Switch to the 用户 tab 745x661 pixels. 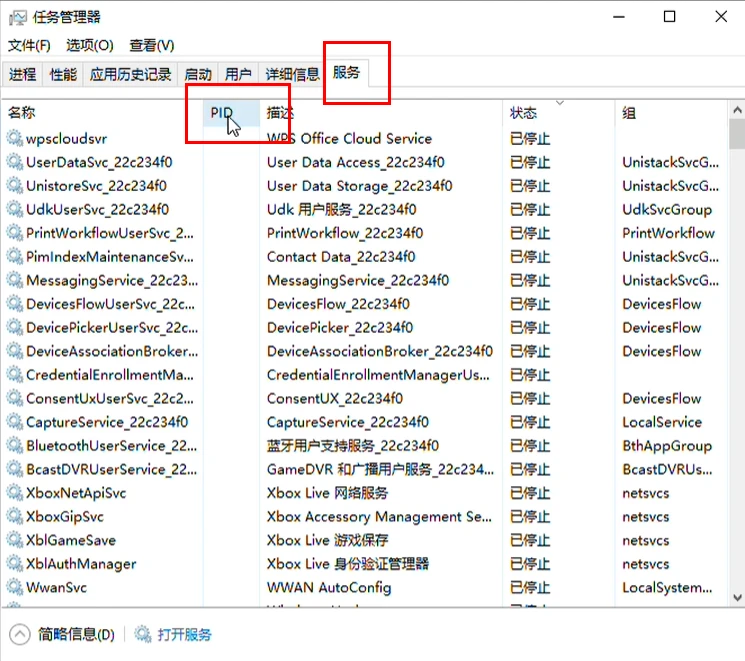(238, 74)
